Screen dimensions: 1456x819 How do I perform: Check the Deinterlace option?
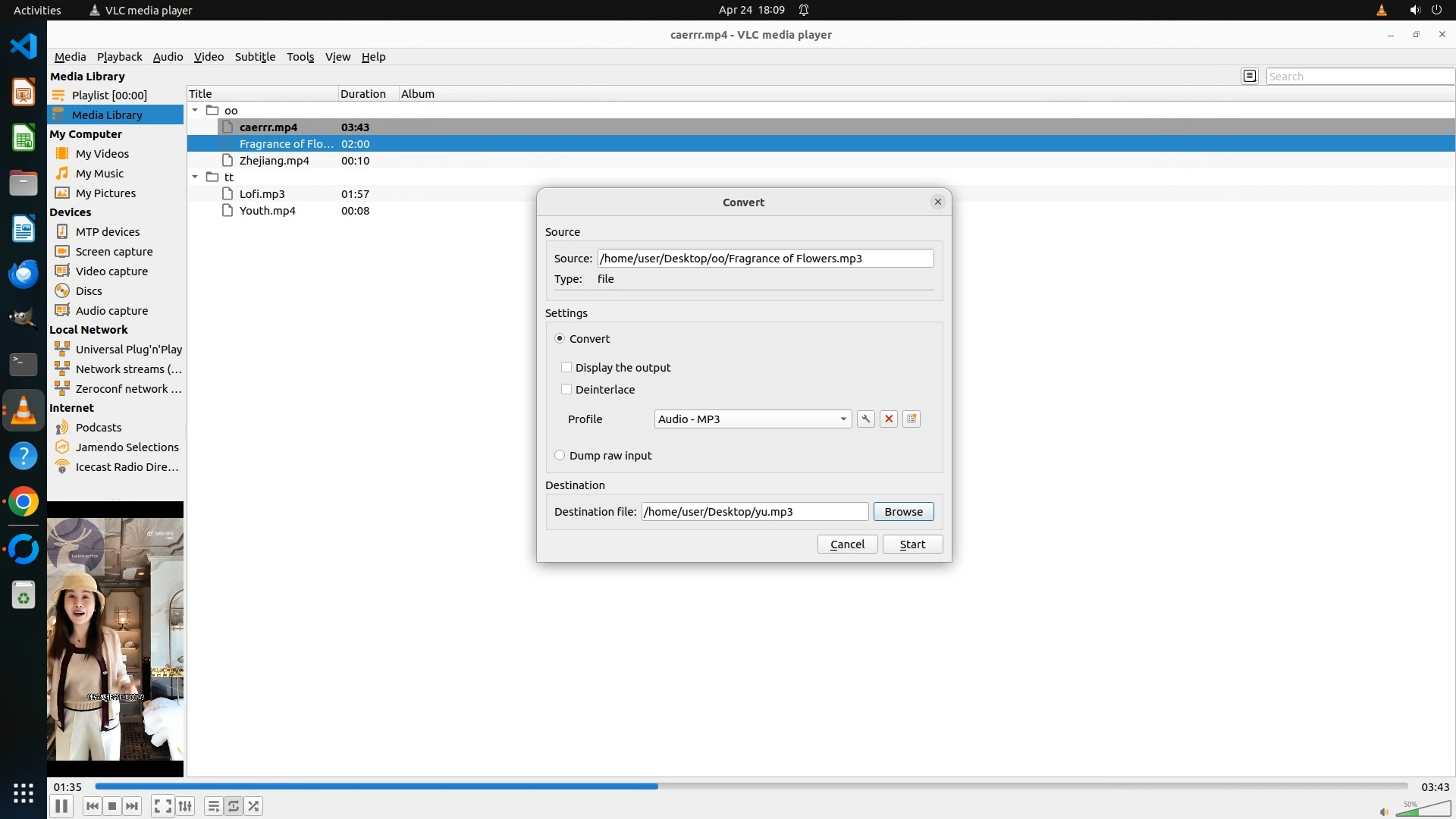[x=566, y=390]
